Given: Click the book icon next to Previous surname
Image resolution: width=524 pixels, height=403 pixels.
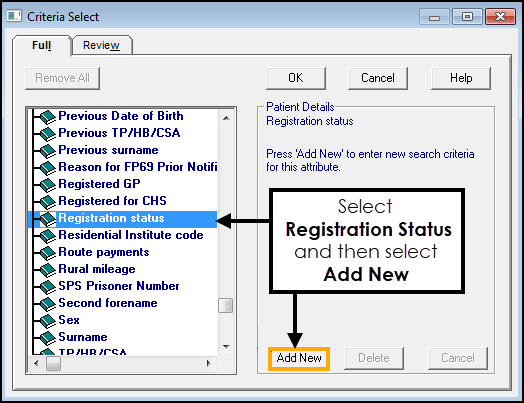Looking at the screenshot, I should click(48, 150).
